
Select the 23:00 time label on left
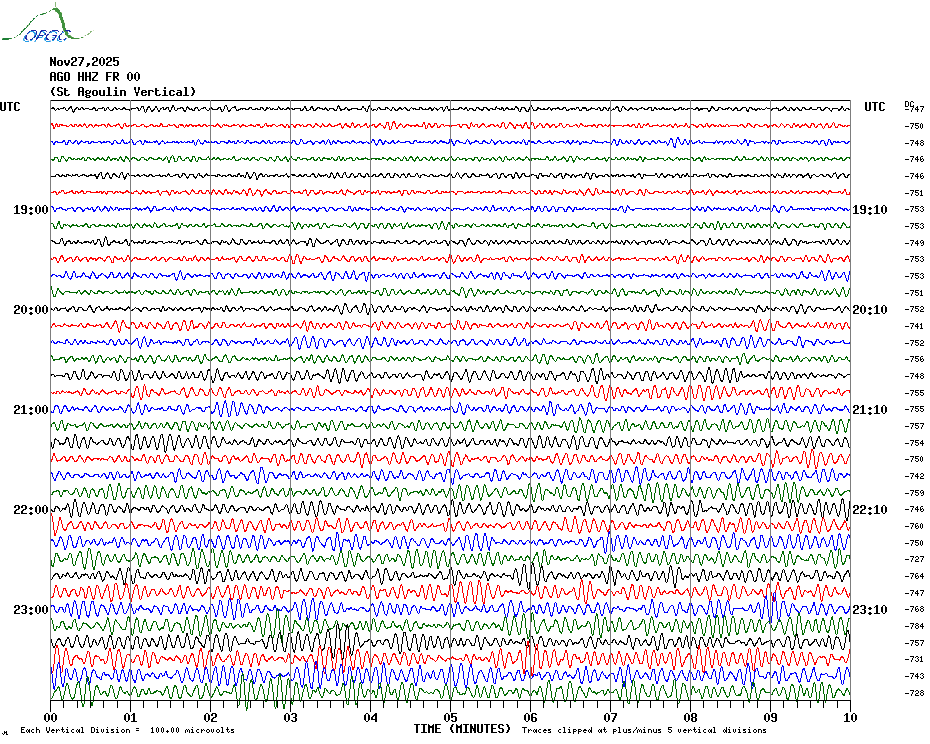tap(30, 610)
